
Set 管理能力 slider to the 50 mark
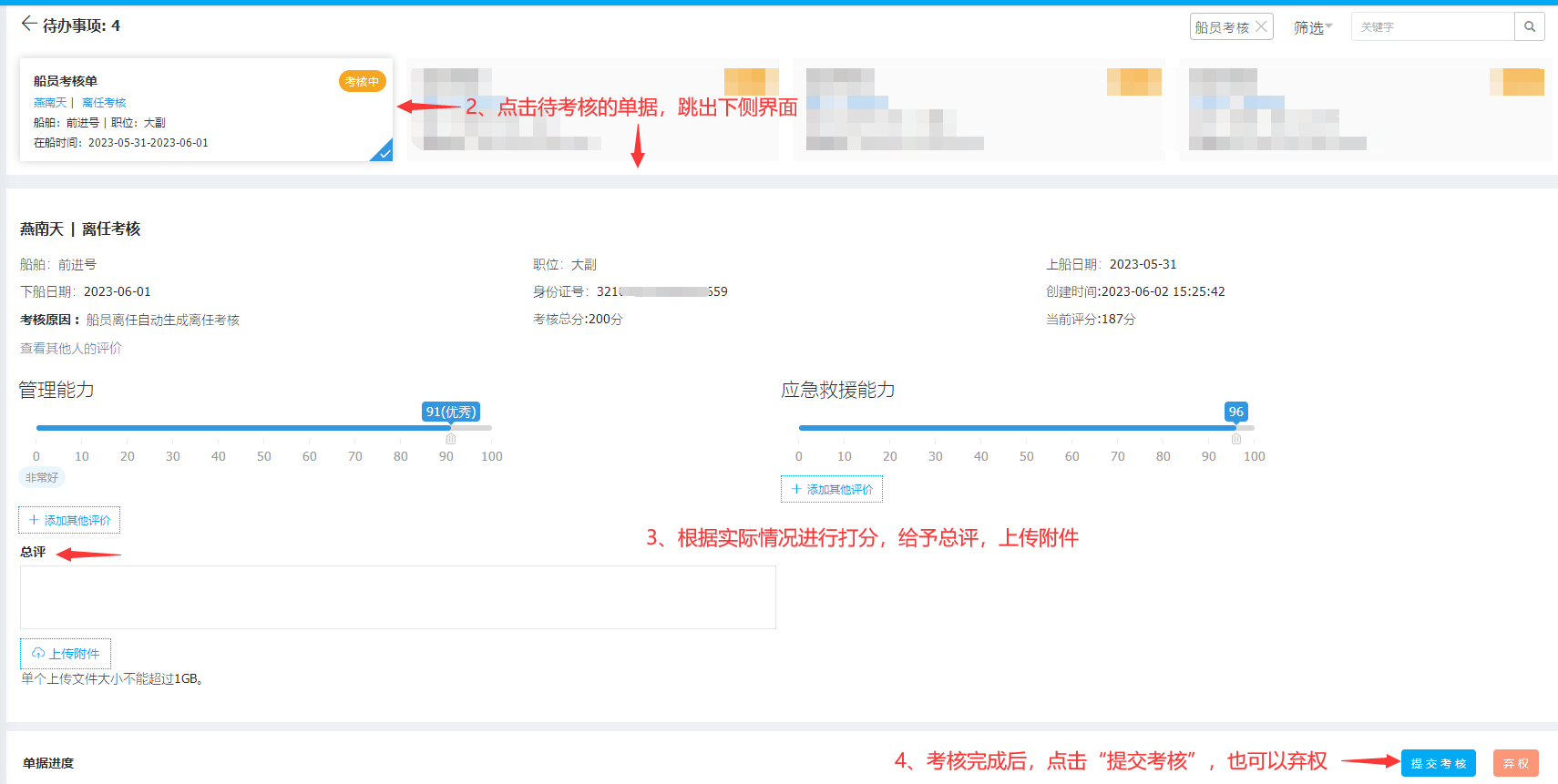(x=264, y=427)
